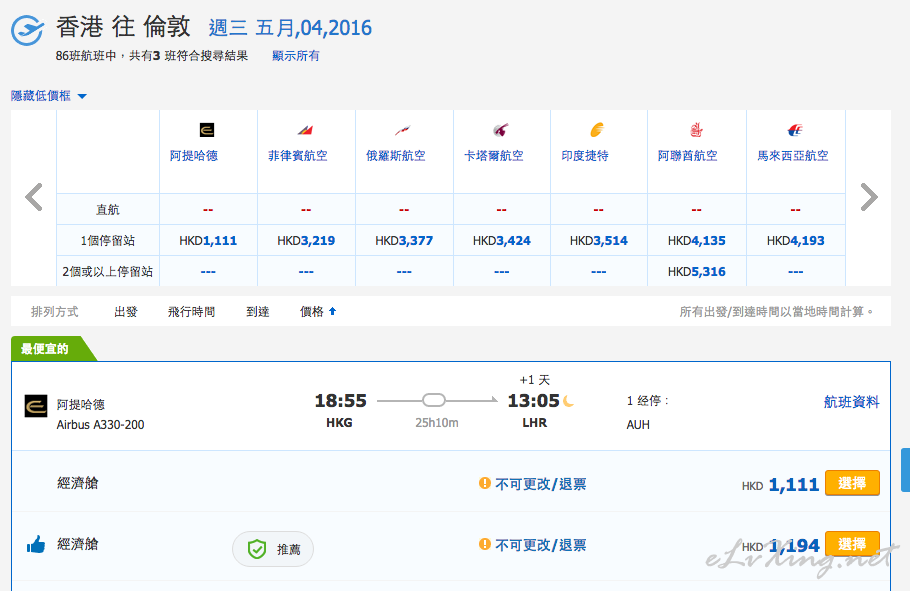The image size is (910, 591).
Task: Click the warning icon beside the HKD 1,111 fare
Action: (x=485, y=483)
